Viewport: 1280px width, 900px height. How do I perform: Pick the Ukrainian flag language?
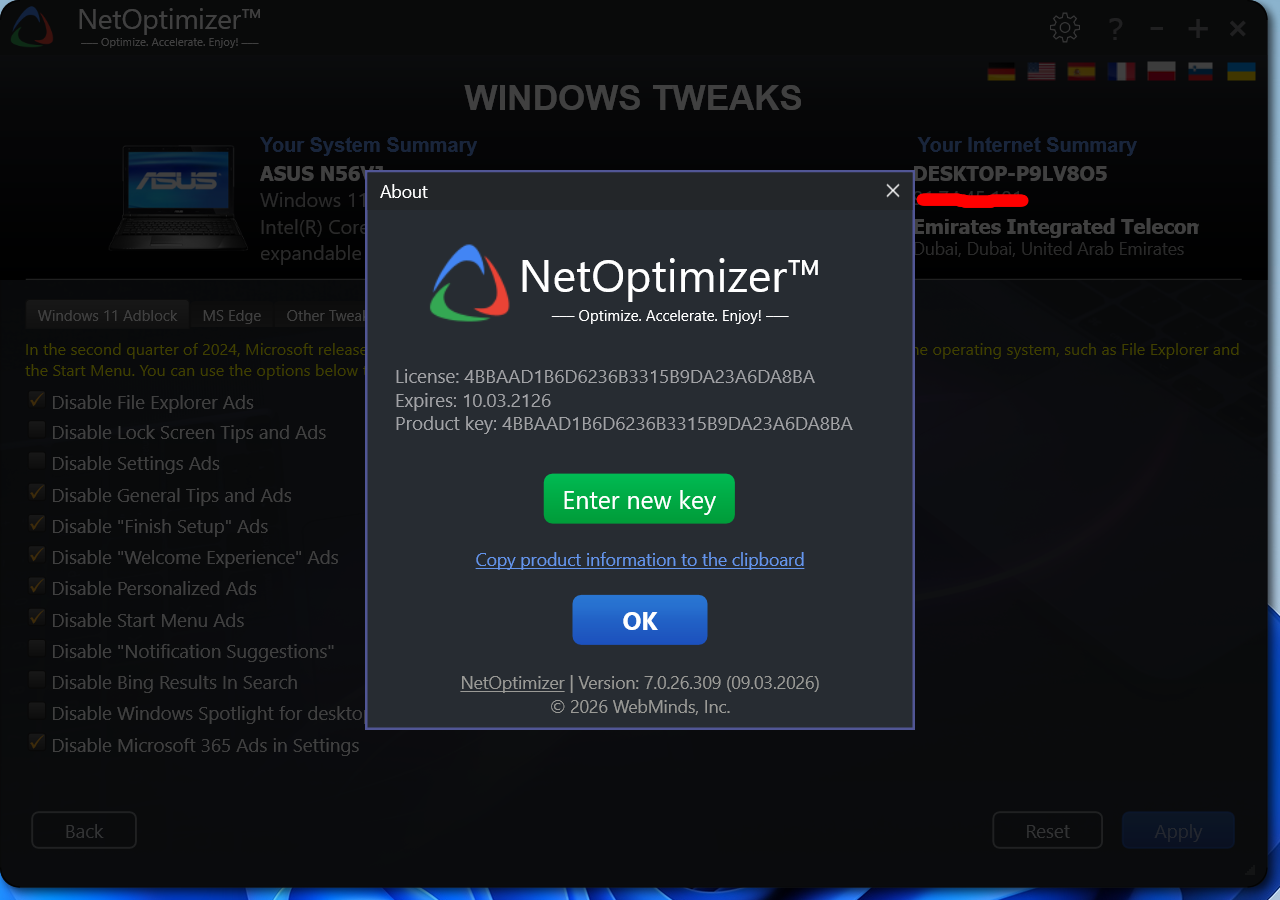click(1241, 72)
